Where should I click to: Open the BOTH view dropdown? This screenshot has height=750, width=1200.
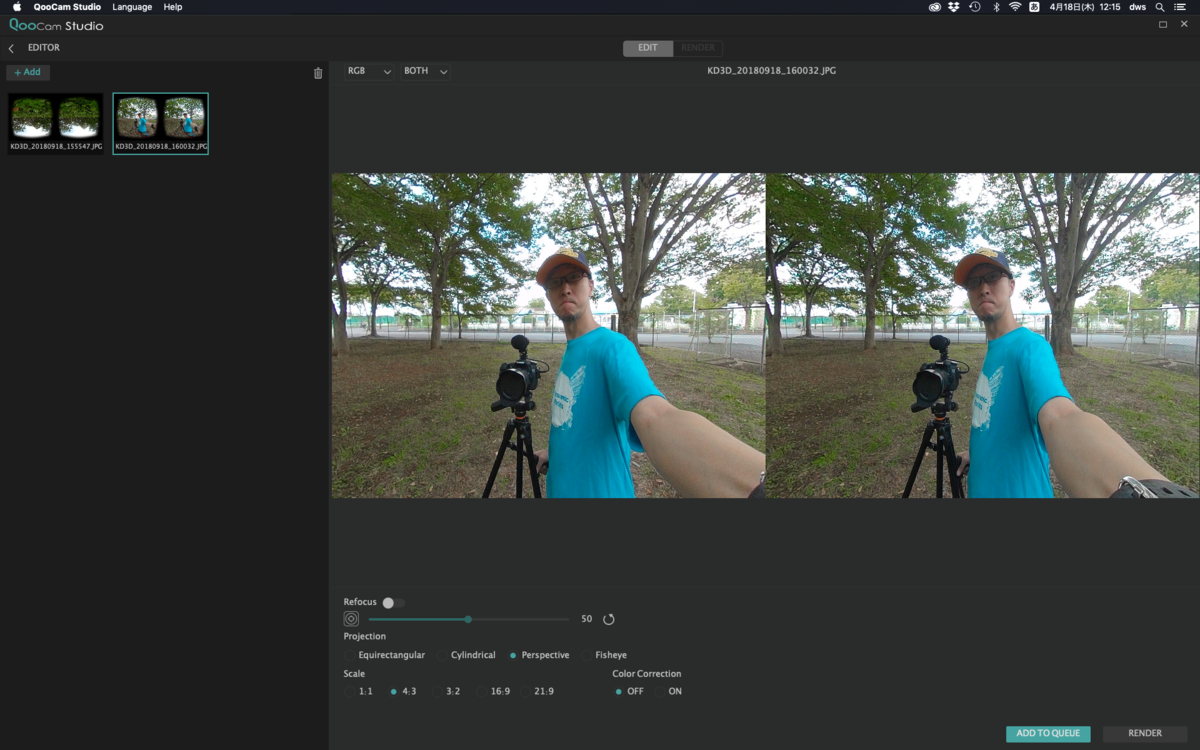pos(425,72)
